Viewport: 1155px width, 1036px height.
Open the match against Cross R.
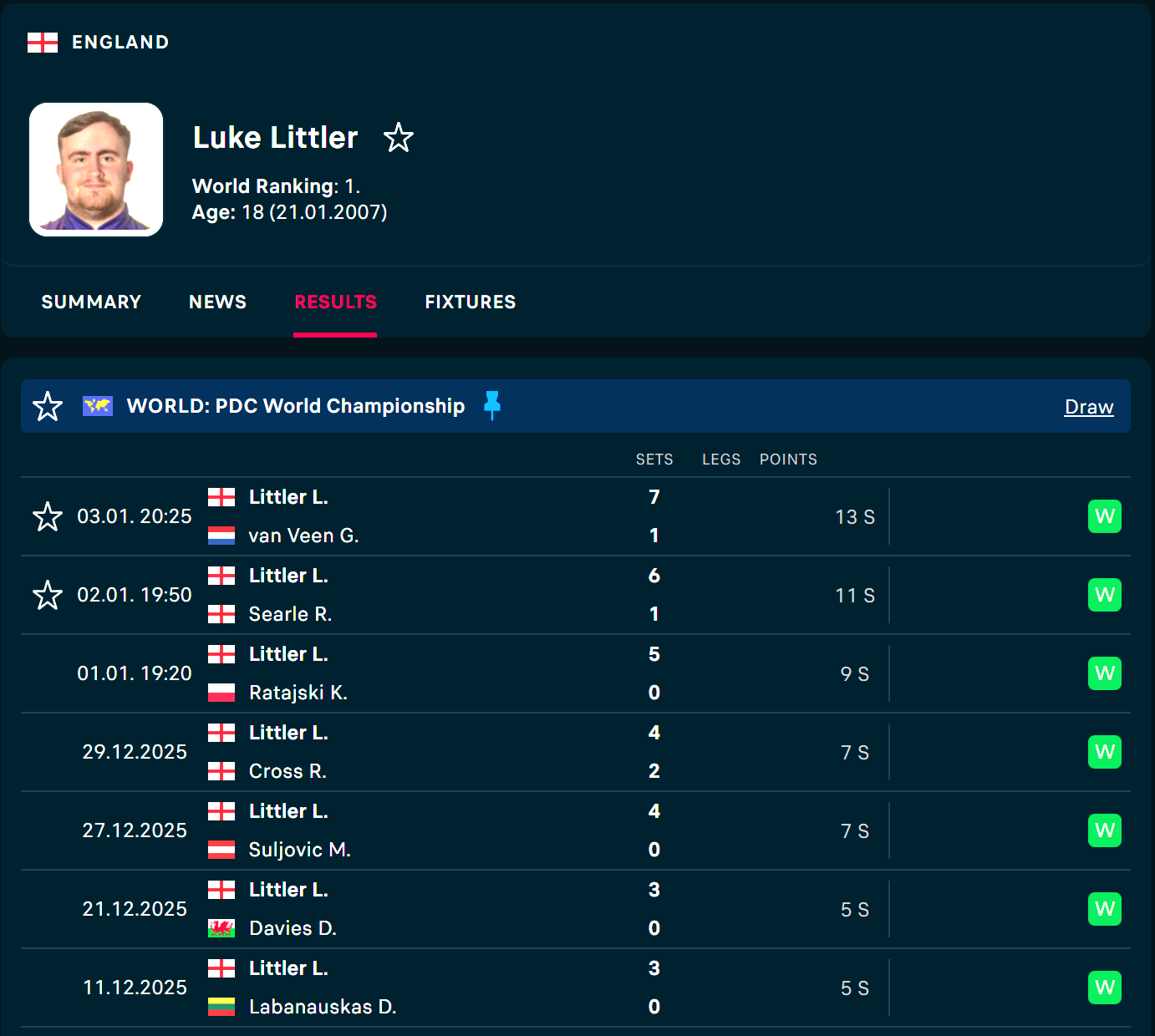click(x=576, y=752)
